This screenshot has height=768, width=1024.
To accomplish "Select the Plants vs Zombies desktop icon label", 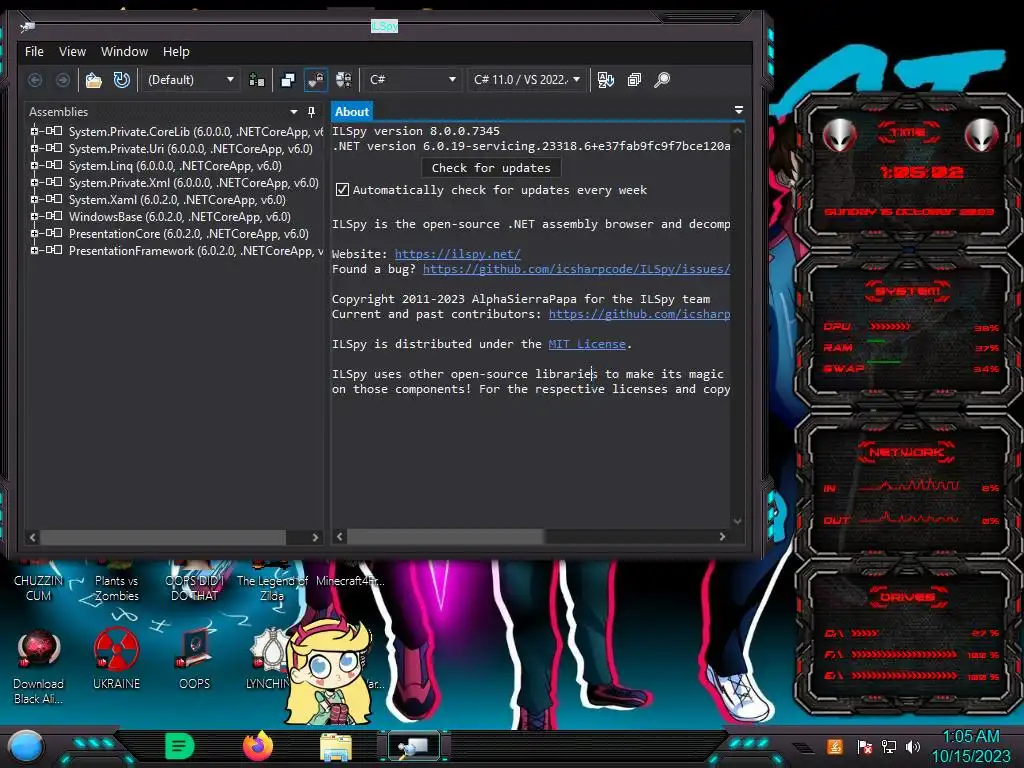I will coord(117,588).
